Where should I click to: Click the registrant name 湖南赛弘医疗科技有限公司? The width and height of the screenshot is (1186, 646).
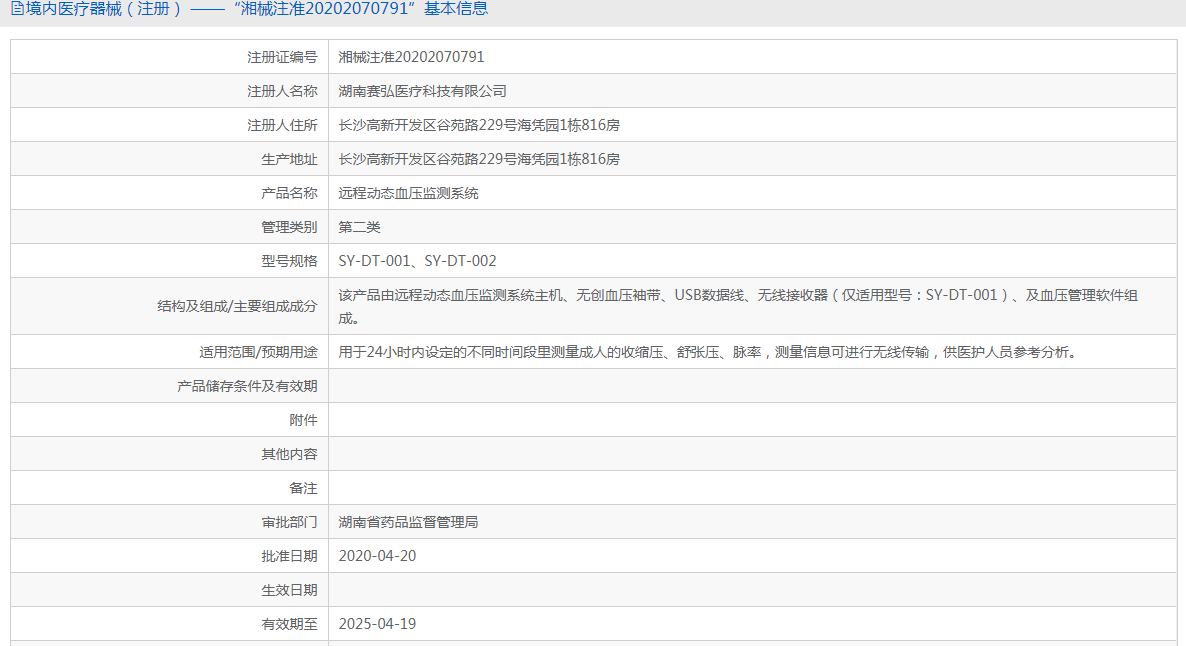[422, 91]
